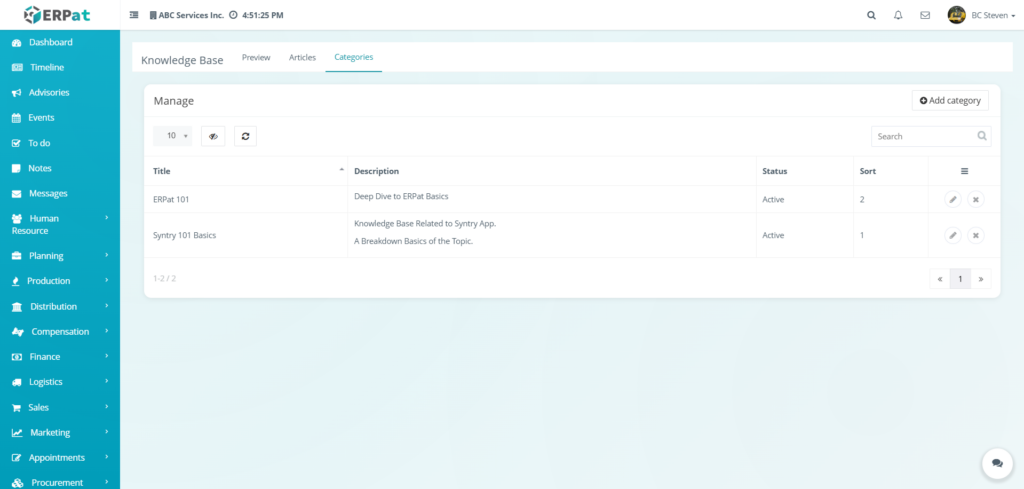Click the Planning briefcase icon
This screenshot has height=489, width=1024.
tap(17, 256)
